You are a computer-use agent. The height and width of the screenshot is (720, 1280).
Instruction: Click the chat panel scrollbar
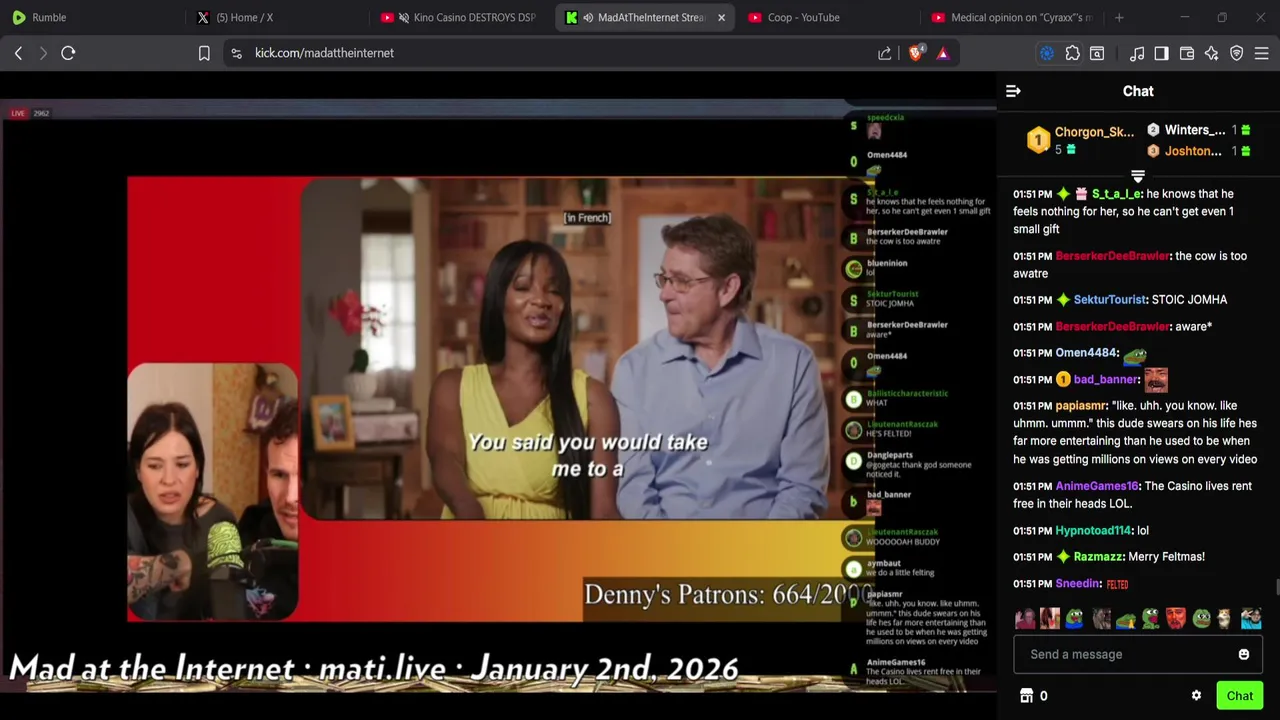[1275, 587]
